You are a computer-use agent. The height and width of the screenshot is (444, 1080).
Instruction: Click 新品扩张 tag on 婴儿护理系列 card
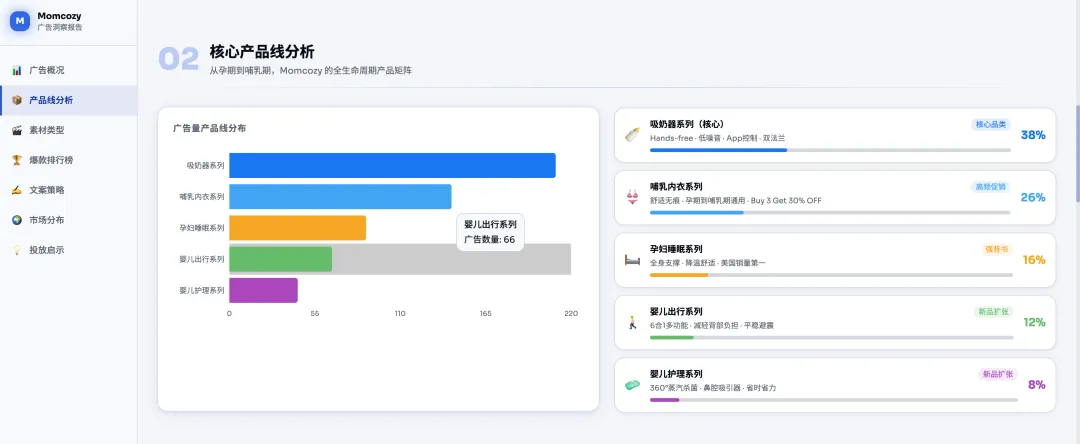997,374
